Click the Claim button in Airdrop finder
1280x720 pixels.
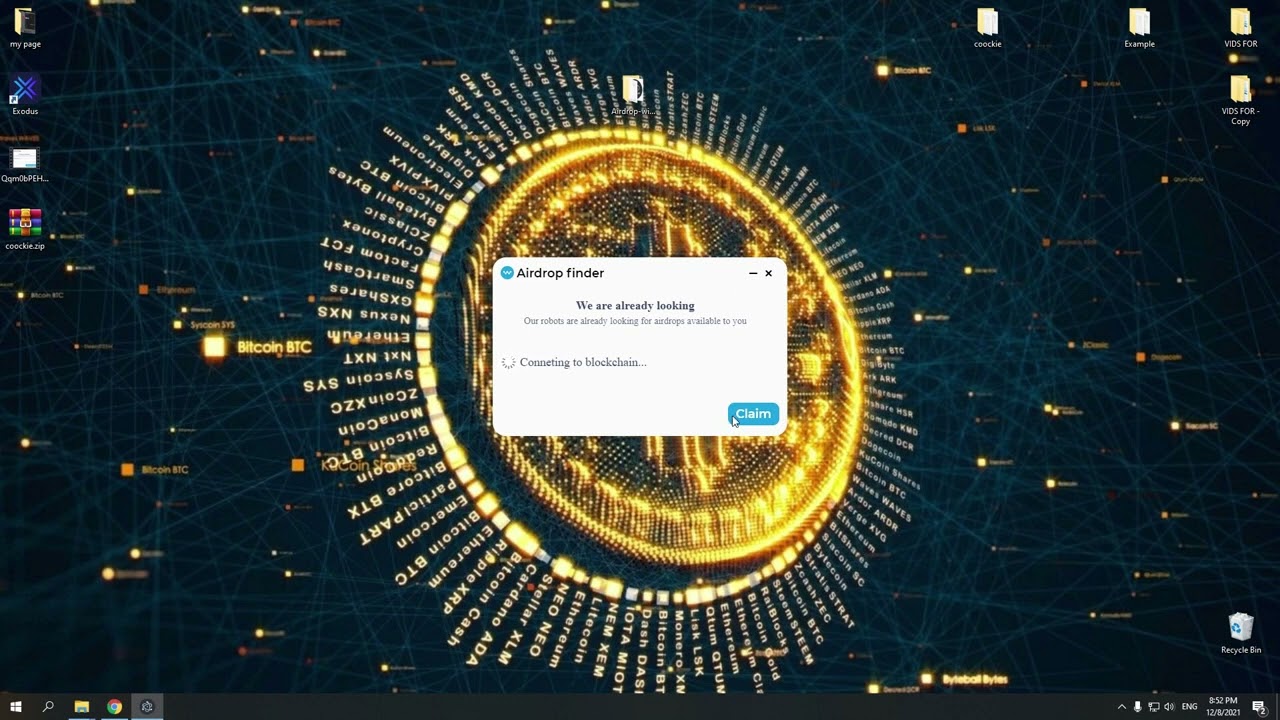[753, 414]
